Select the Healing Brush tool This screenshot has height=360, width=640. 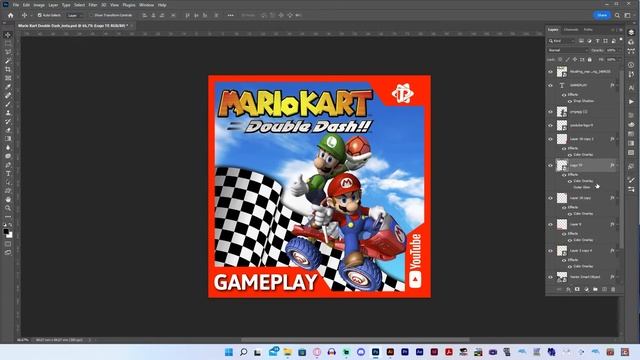8,95
